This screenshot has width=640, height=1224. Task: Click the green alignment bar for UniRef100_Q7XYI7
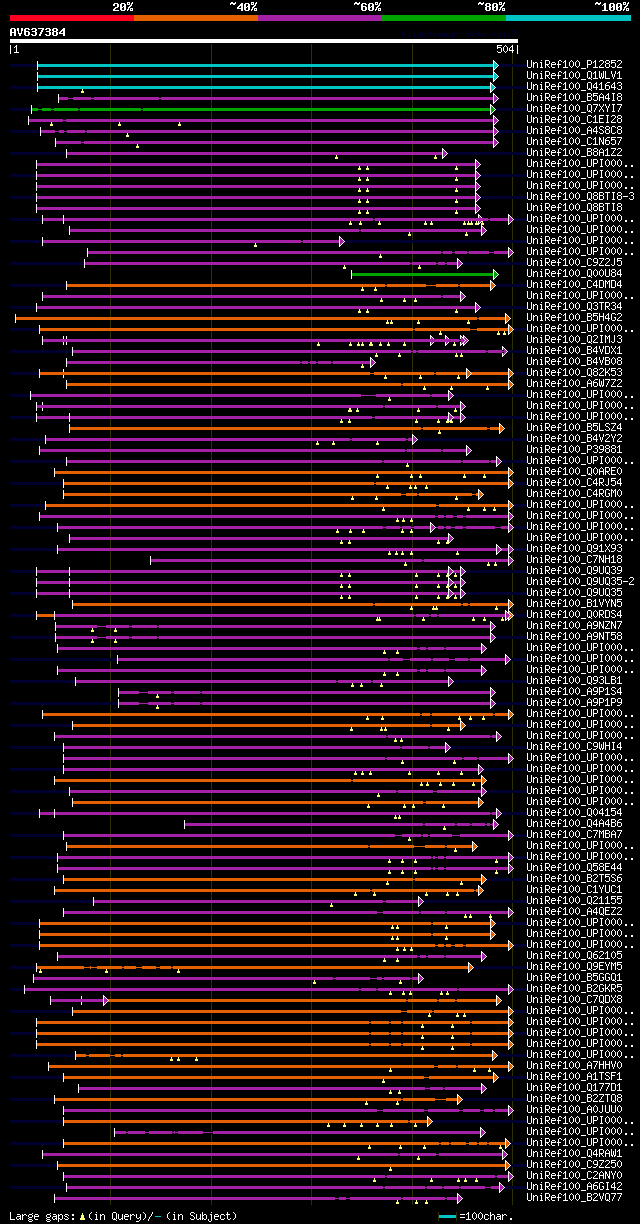coord(265,108)
